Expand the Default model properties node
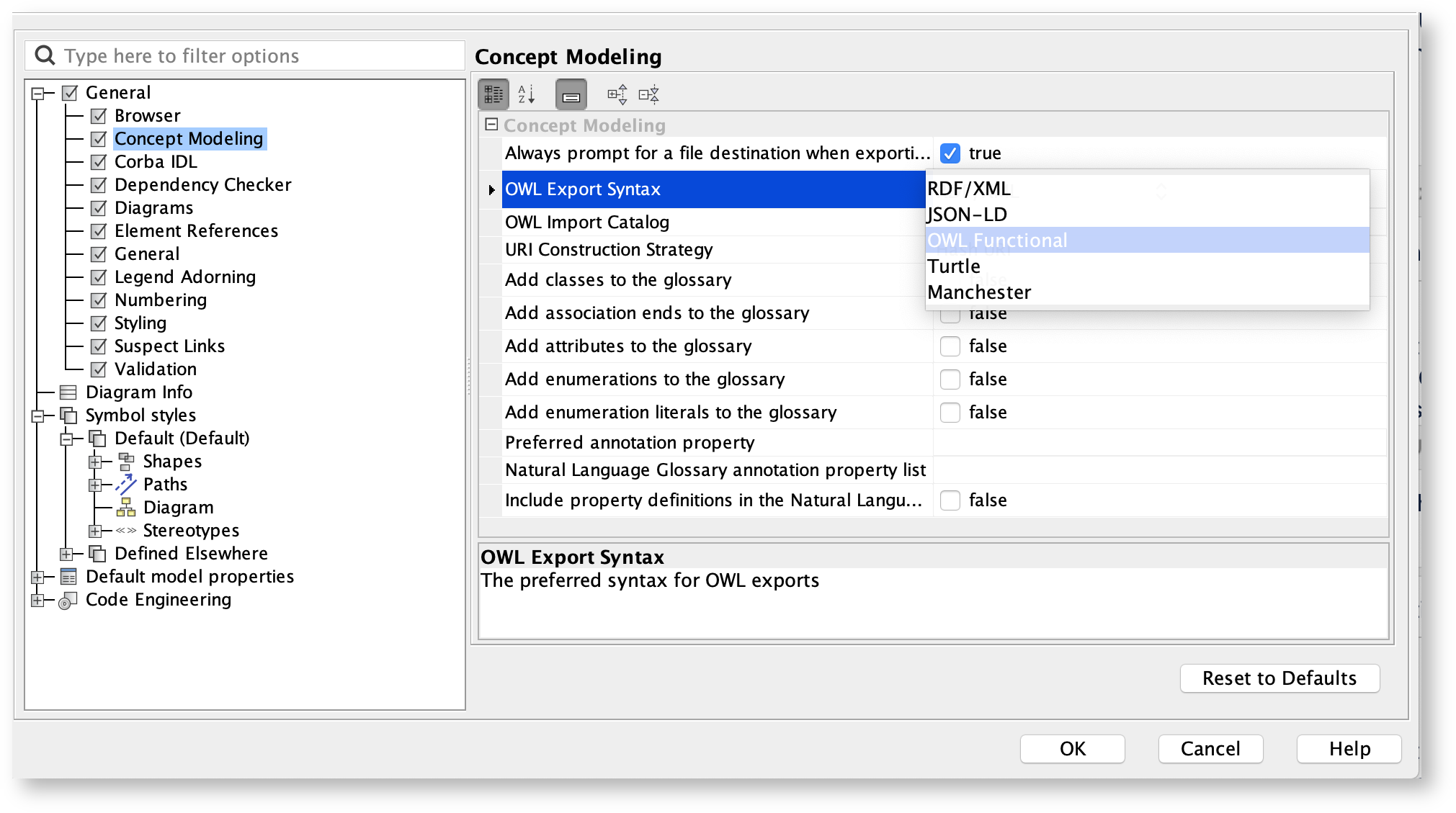Viewport: 1456px width, 813px height. 37,576
